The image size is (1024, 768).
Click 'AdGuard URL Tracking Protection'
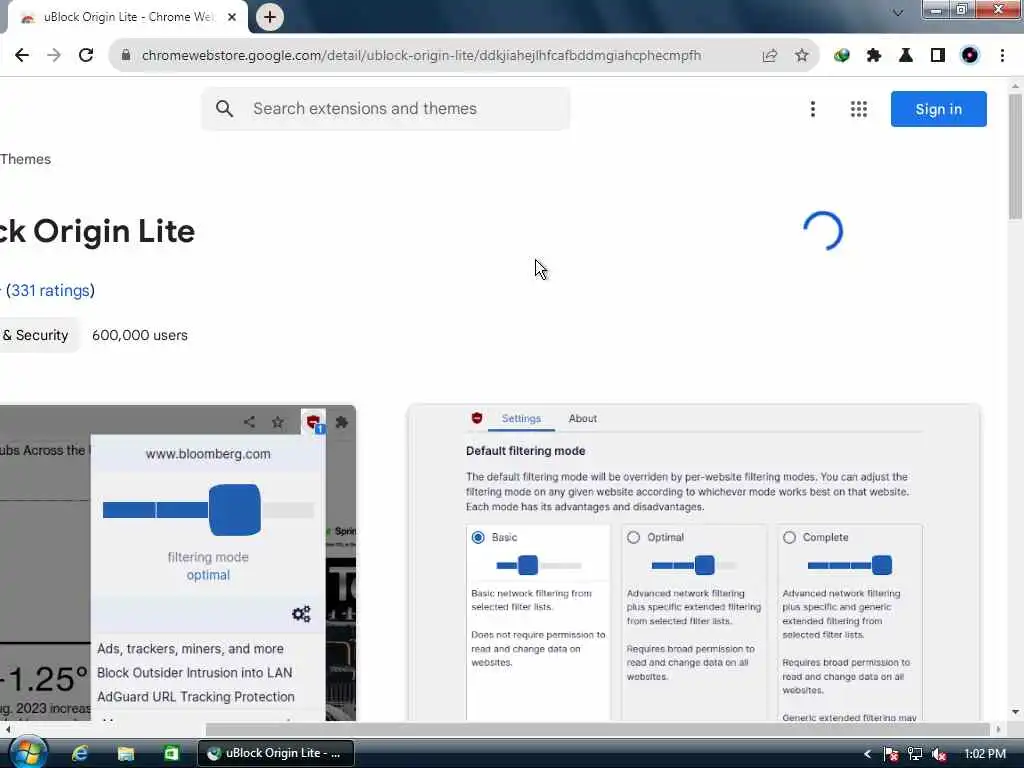coord(196,697)
